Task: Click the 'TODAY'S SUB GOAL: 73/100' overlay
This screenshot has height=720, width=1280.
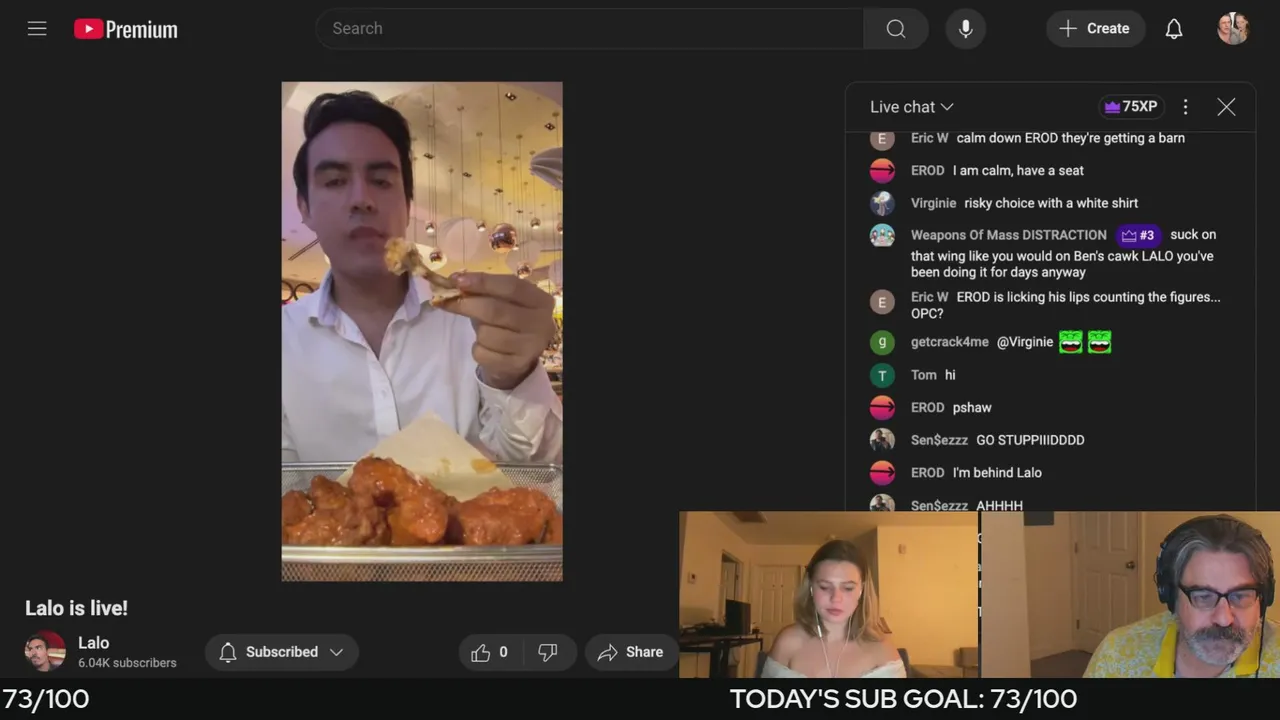Action: [x=903, y=699]
